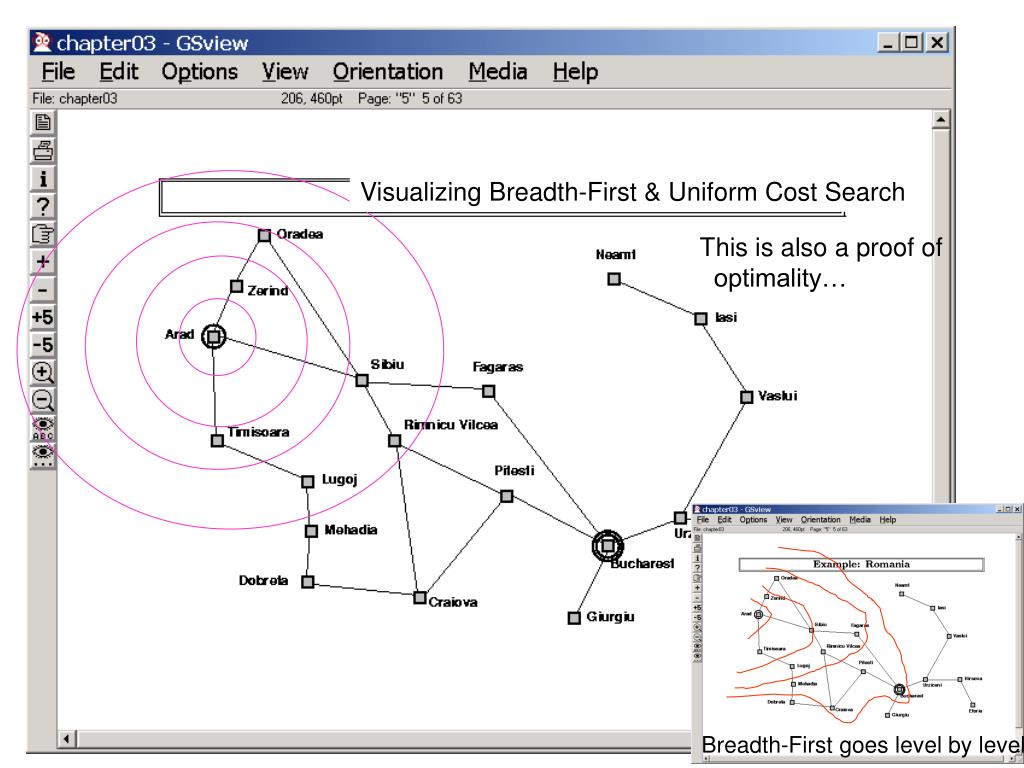This screenshot has height=768, width=1024.
Task: Open the View menu in main window
Action: click(x=285, y=71)
